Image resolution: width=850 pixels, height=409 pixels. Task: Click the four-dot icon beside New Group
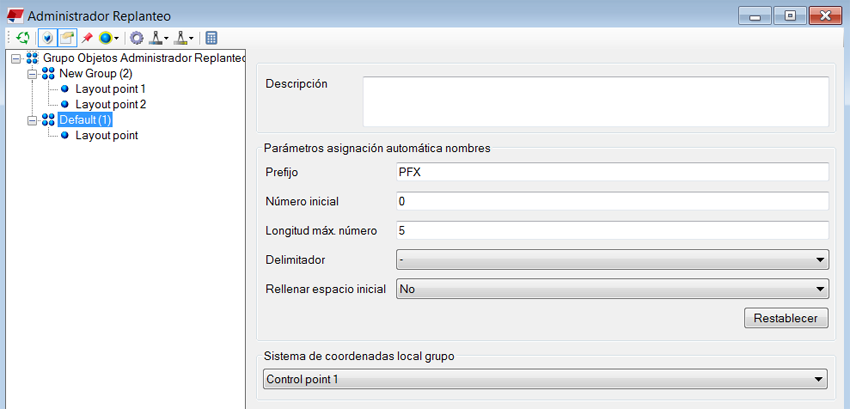(x=48, y=73)
